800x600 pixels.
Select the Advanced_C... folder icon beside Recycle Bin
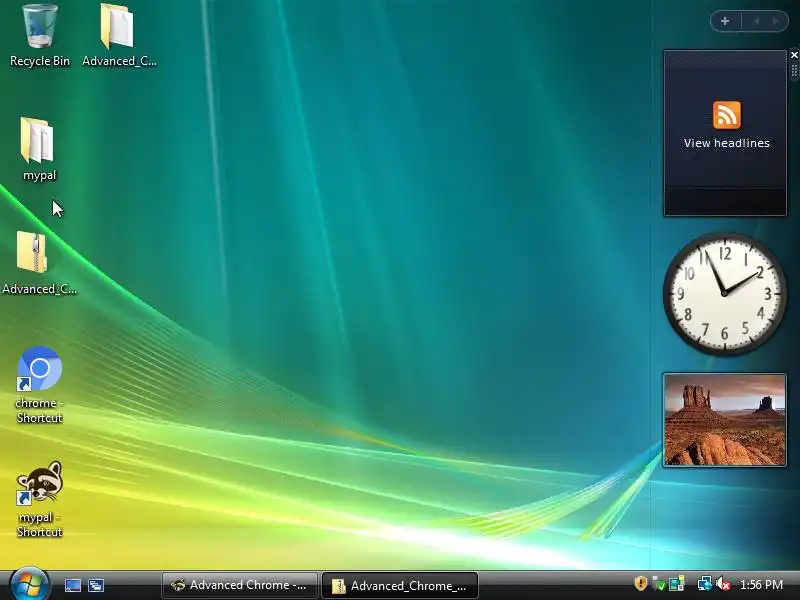(x=119, y=35)
